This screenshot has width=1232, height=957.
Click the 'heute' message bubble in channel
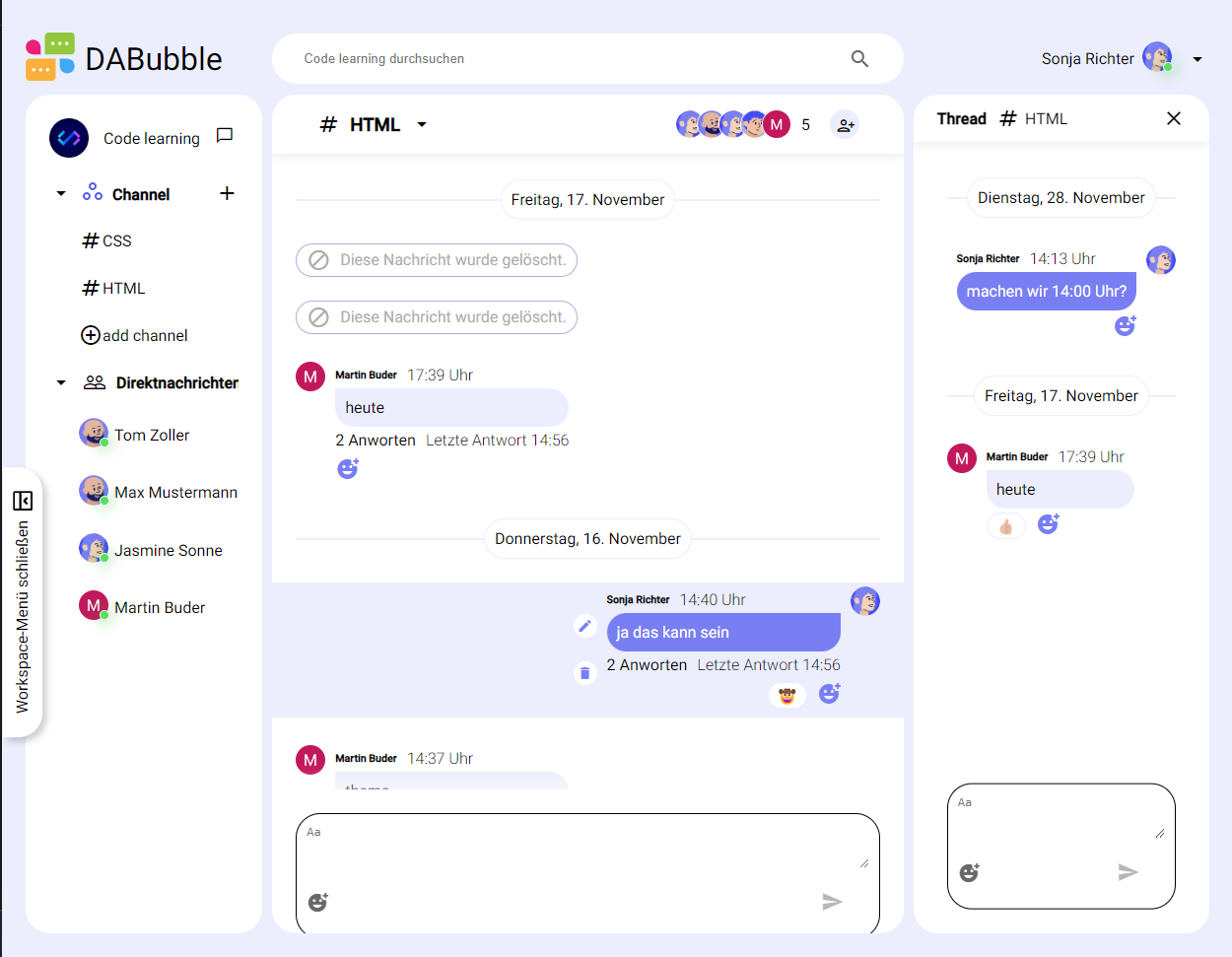pos(451,408)
